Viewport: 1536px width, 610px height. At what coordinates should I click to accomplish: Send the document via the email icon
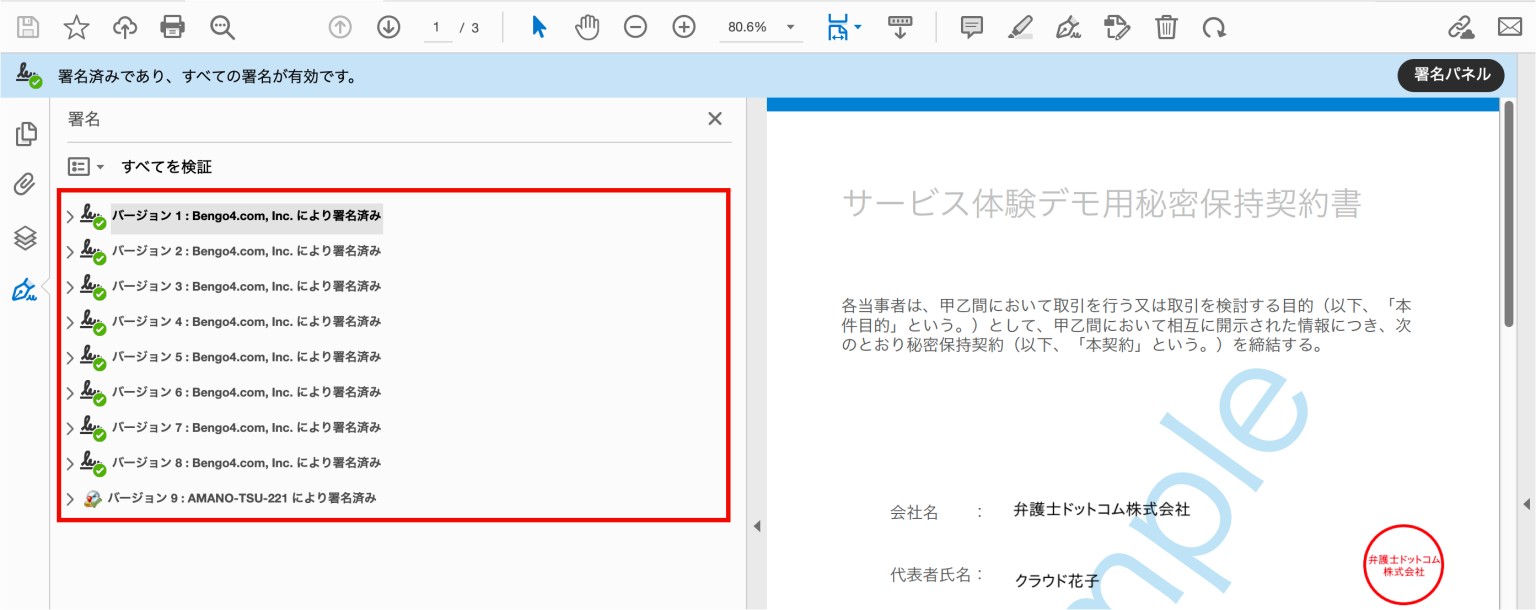1510,27
